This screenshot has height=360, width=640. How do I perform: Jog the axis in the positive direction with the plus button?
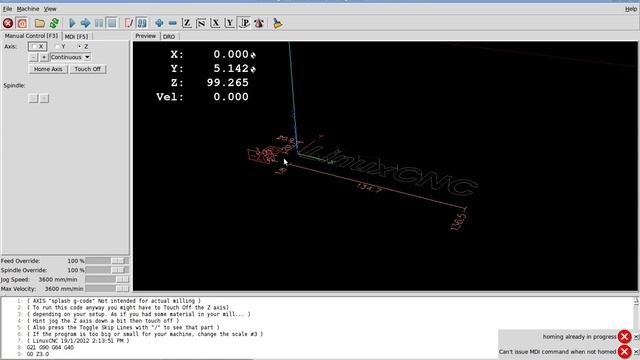tap(44, 57)
